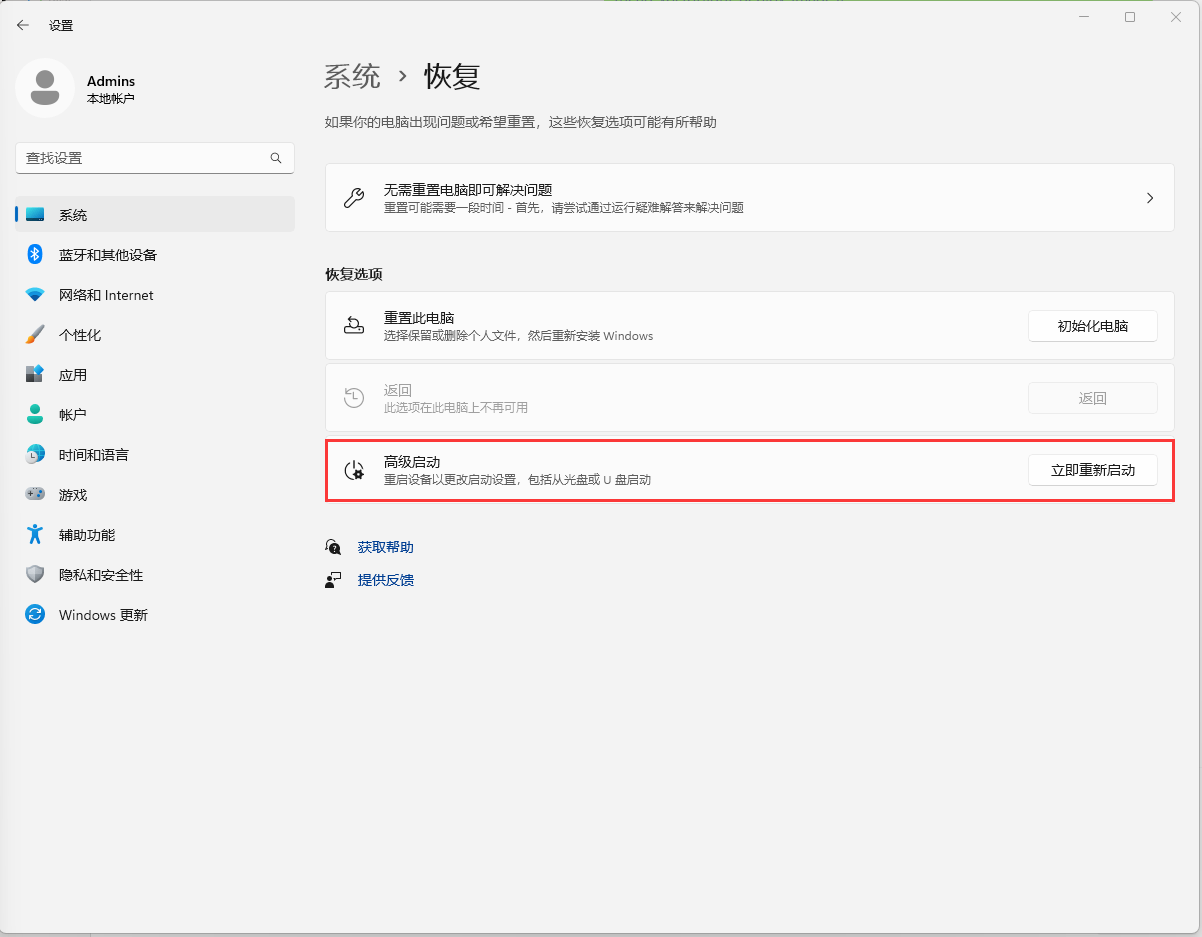This screenshot has height=937, width=1202.
Task: Click the 游戏 gamepad icon
Action: pyautogui.click(x=35, y=495)
